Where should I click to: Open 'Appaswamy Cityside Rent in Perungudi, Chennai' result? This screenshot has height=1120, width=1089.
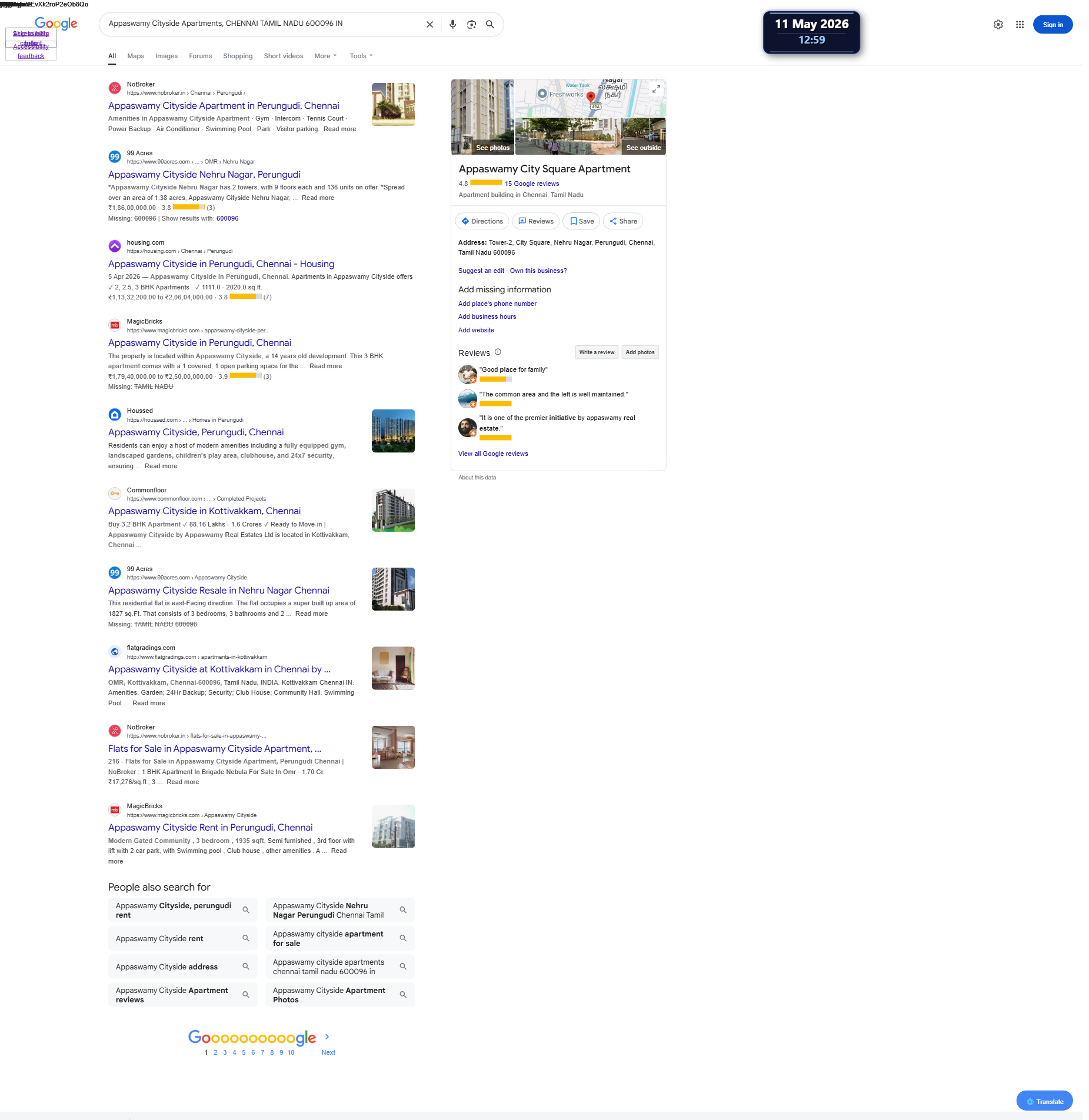210,828
